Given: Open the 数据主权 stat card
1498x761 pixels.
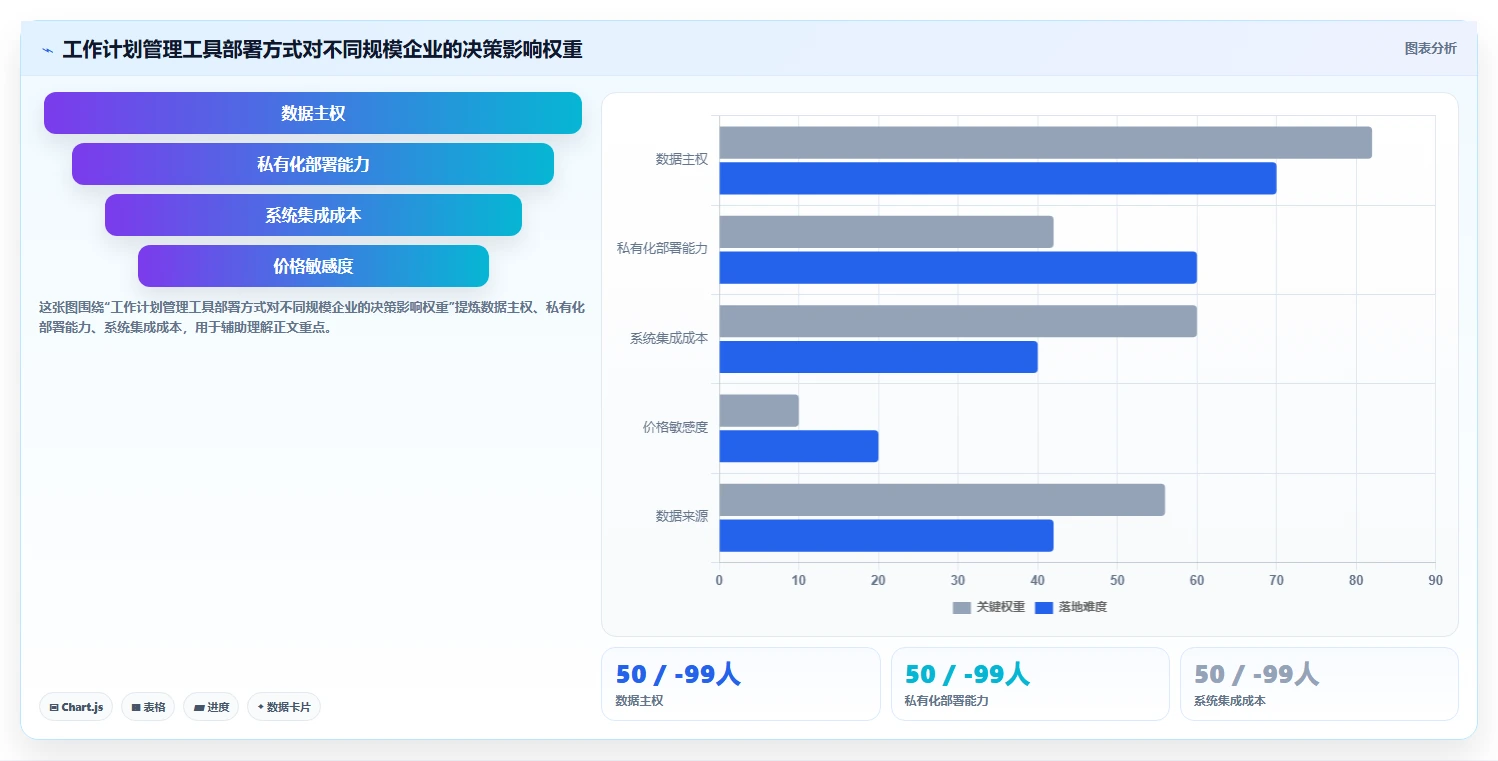Looking at the screenshot, I should tap(741, 684).
